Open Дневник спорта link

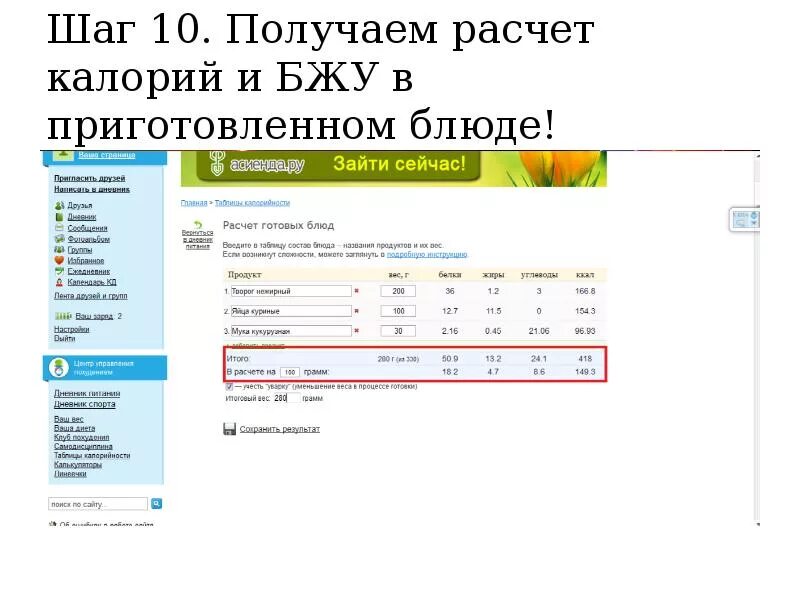tap(85, 404)
